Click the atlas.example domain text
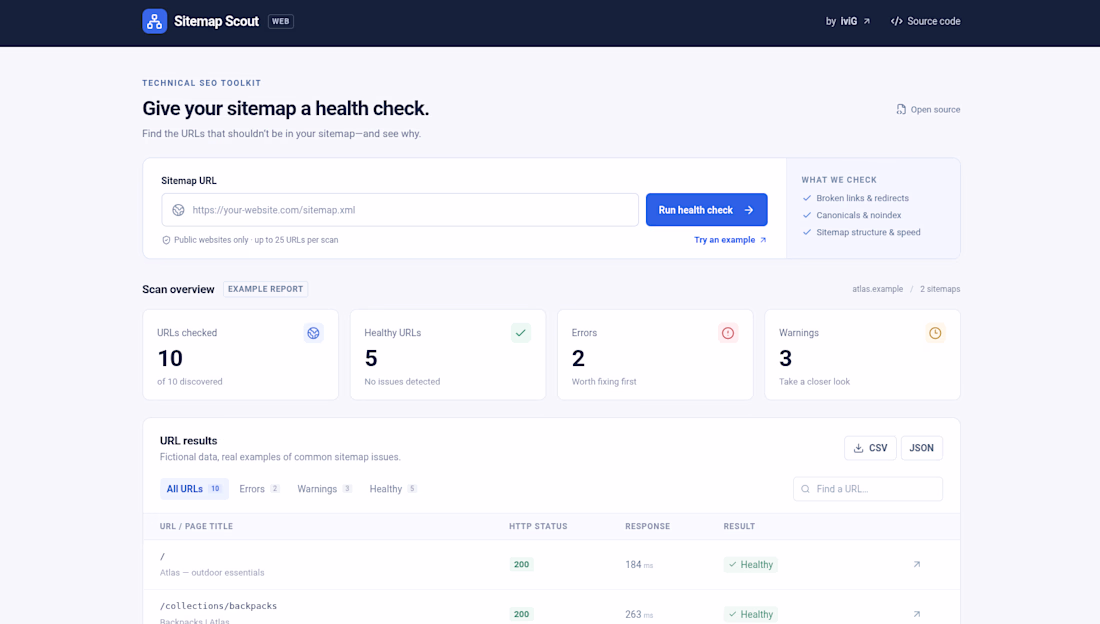 tap(878, 289)
